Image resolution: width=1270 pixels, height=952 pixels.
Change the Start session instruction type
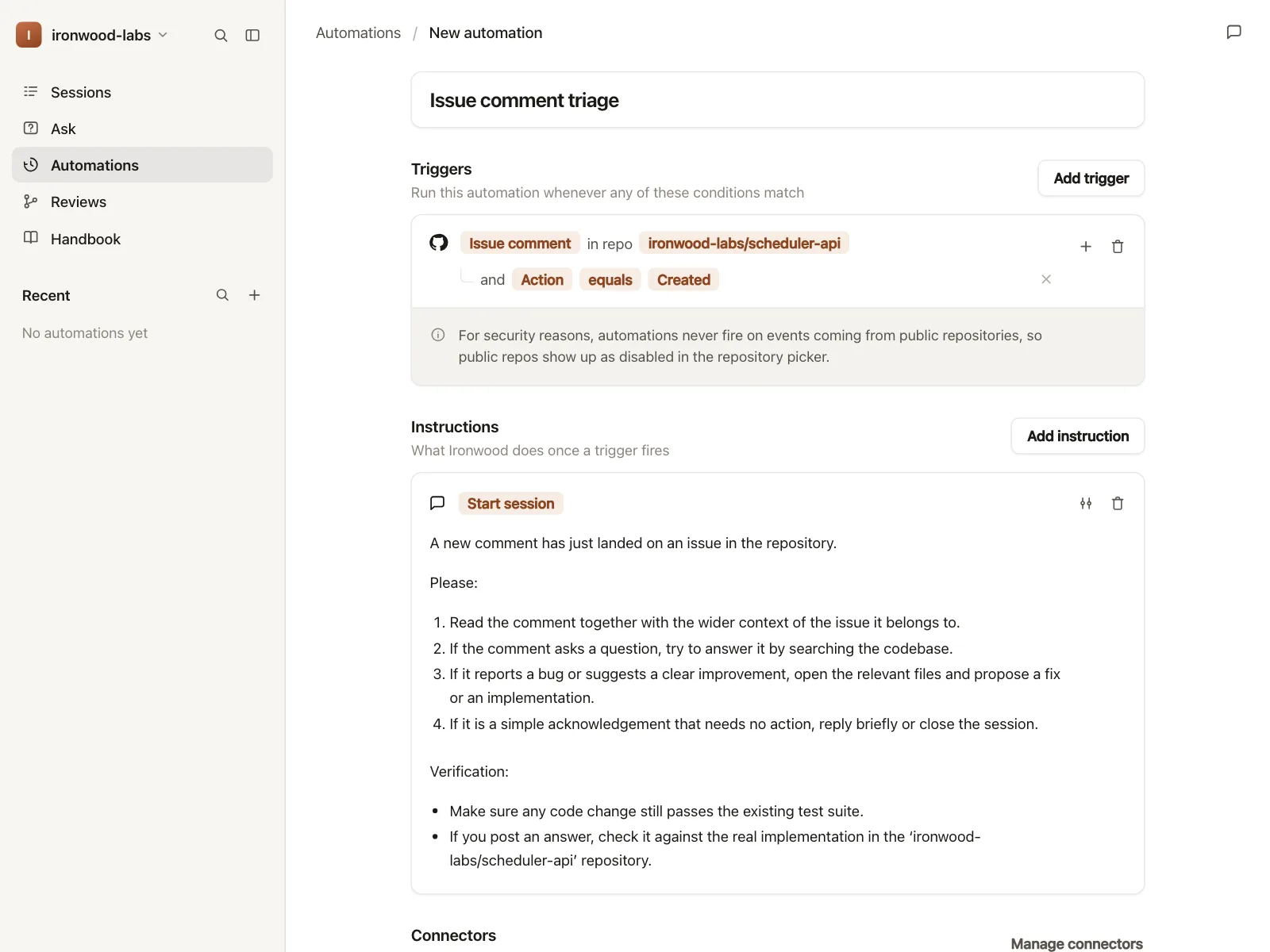click(510, 504)
